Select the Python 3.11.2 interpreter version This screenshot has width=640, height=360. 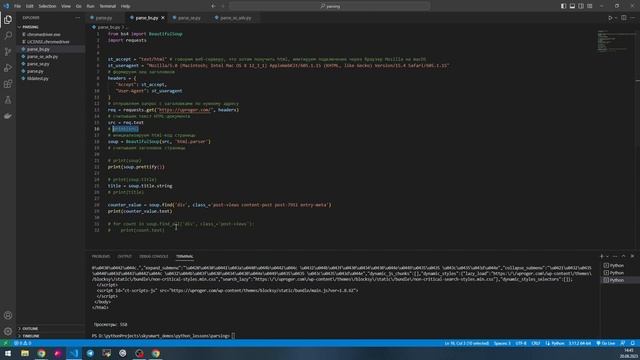tap(580, 343)
